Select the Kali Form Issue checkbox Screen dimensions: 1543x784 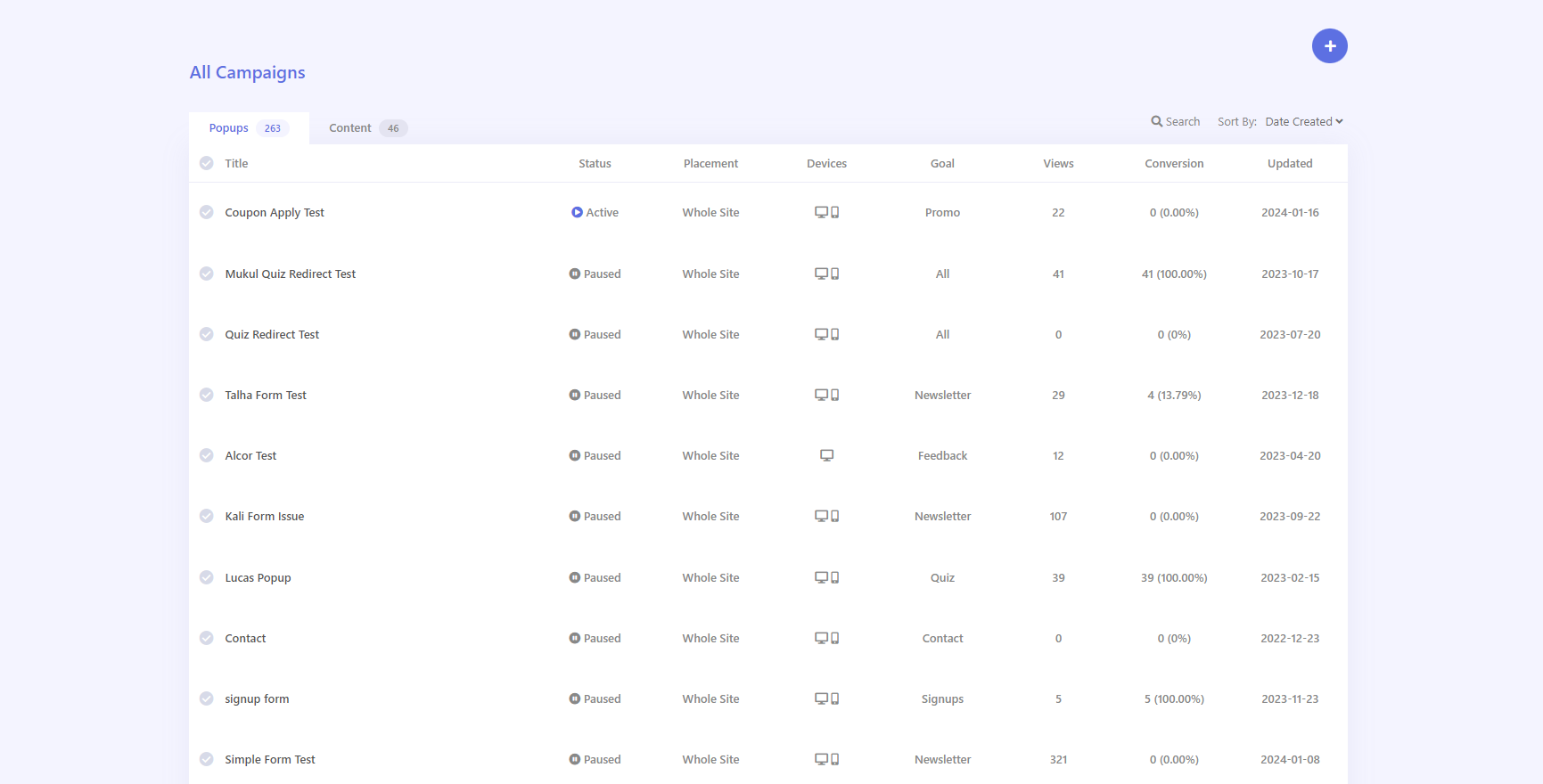pyautogui.click(x=206, y=516)
